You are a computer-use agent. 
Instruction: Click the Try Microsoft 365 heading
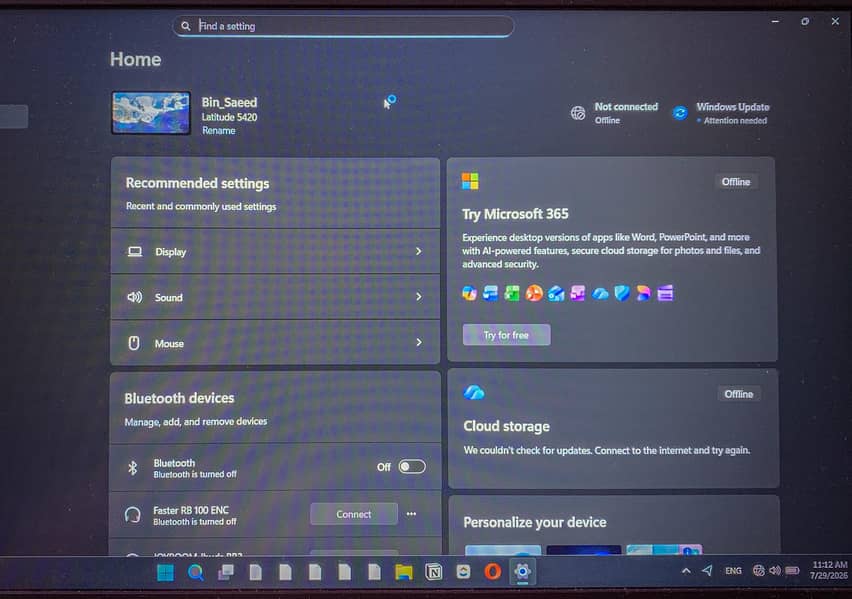coord(515,214)
